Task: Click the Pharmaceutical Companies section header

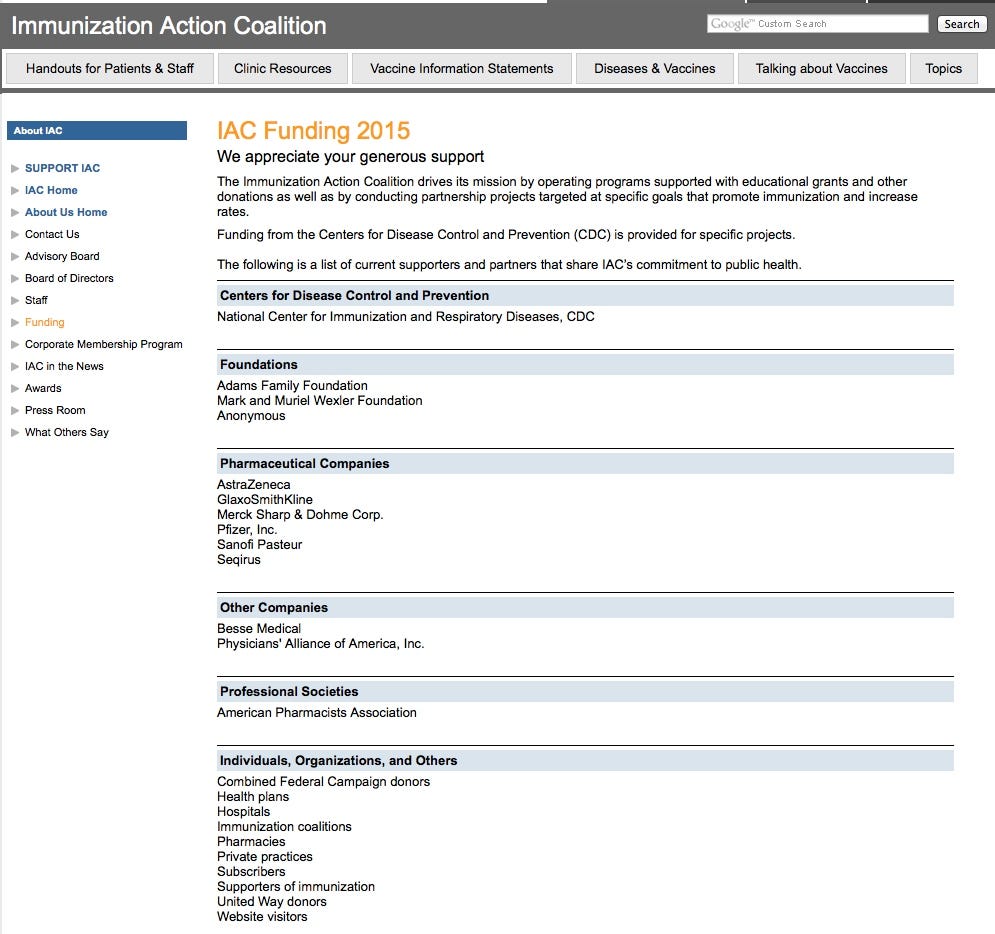Action: (585, 464)
